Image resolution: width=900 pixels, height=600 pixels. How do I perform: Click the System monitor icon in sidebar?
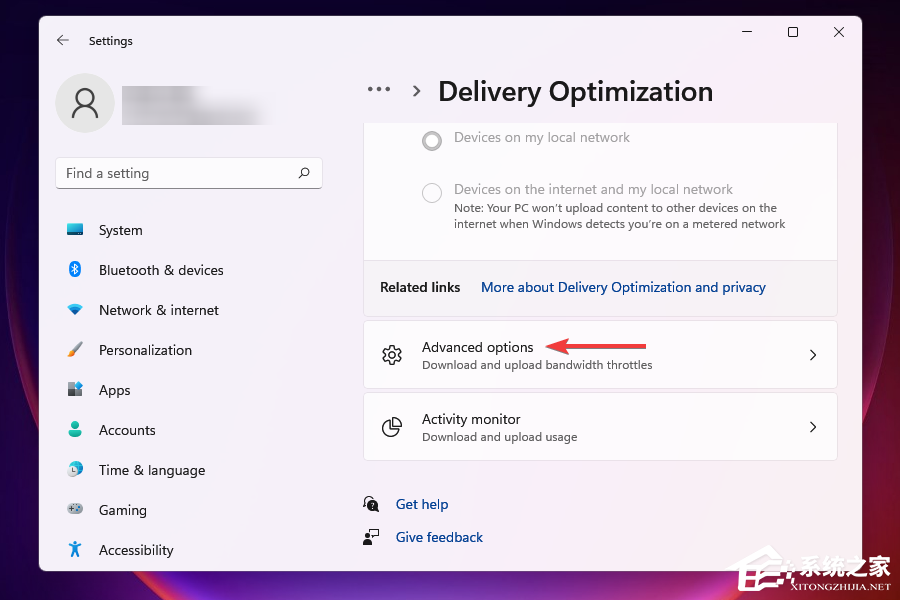pos(75,230)
